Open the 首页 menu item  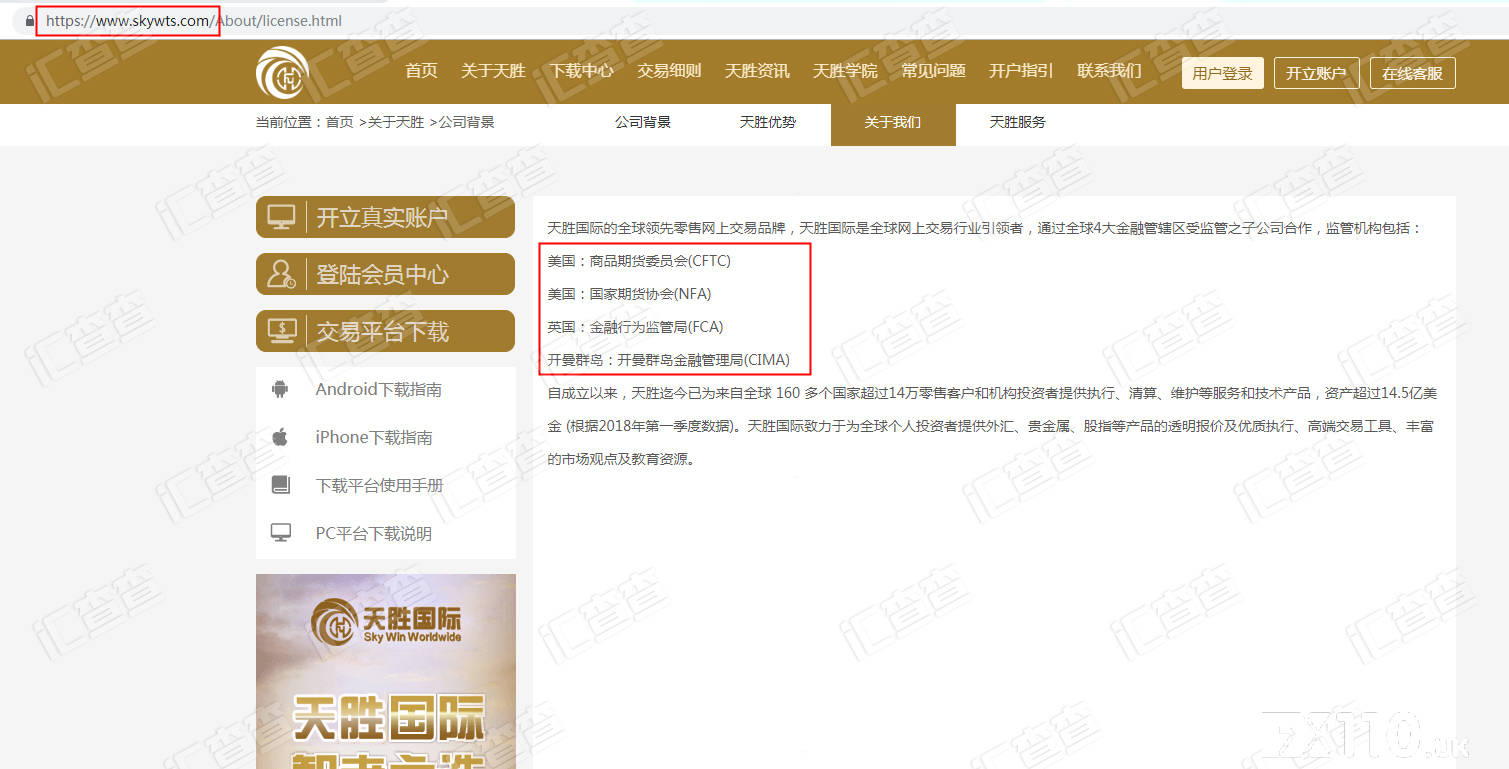(421, 71)
